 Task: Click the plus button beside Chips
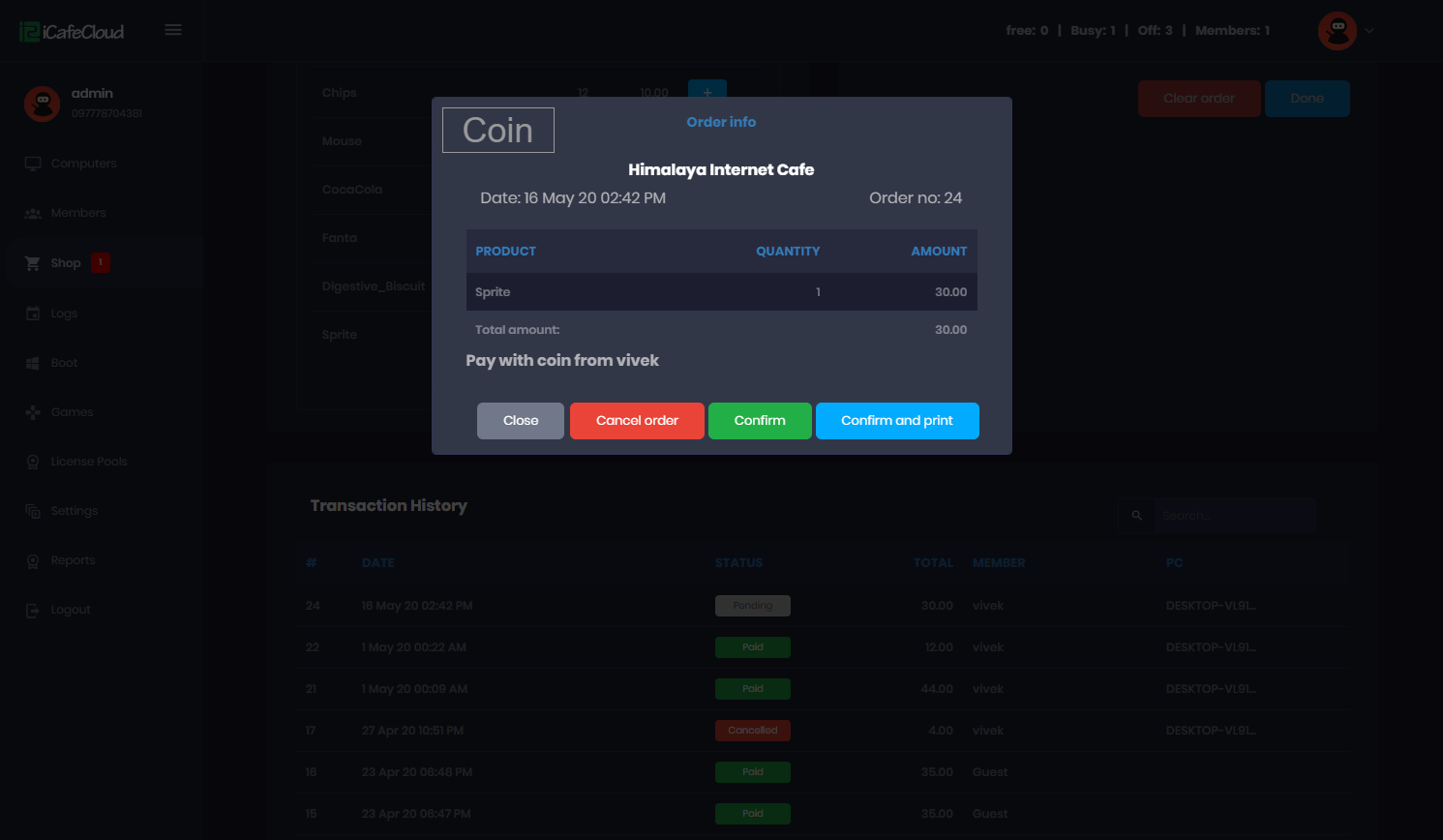point(707,93)
